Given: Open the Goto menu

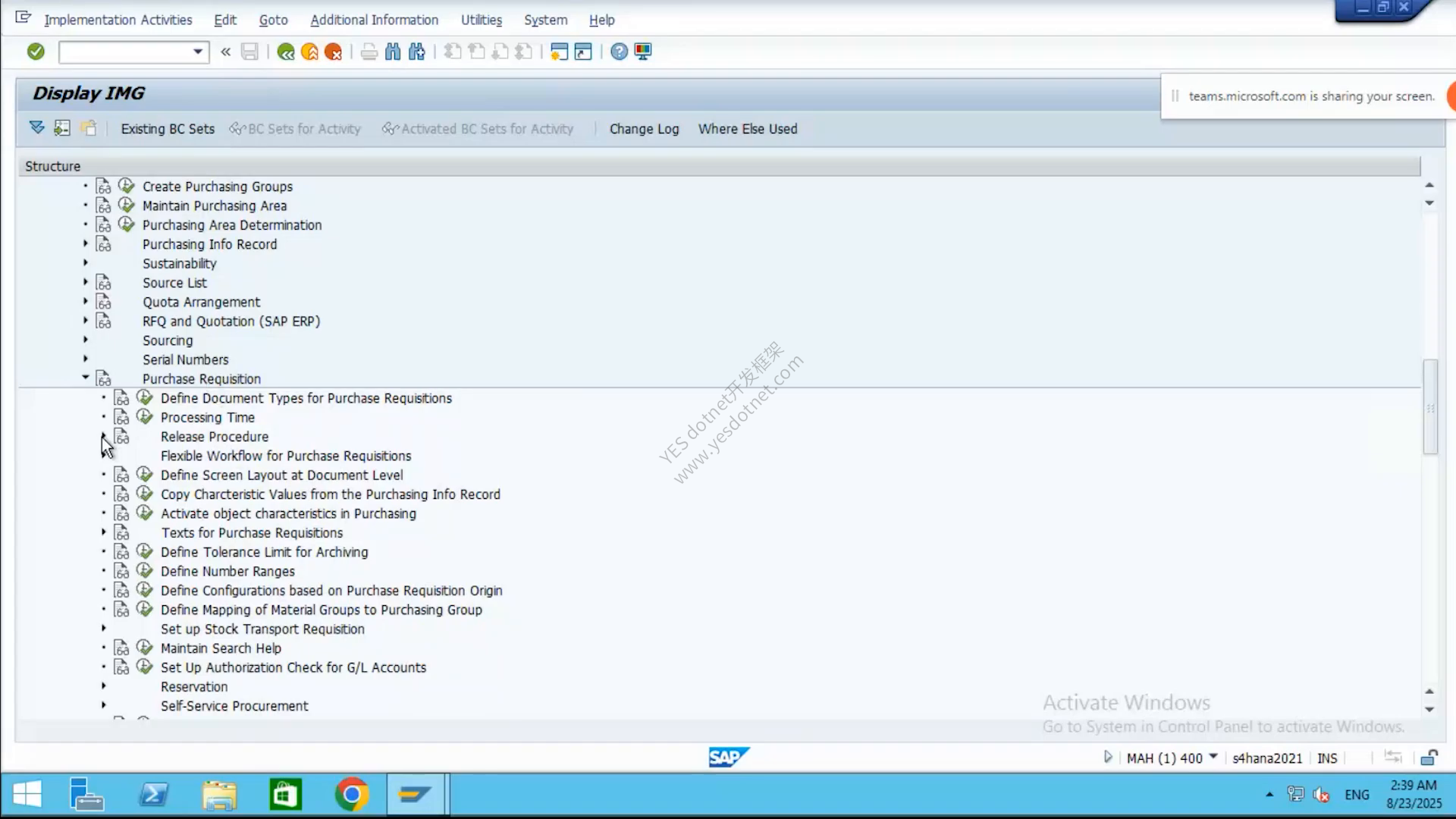Looking at the screenshot, I should [x=273, y=20].
